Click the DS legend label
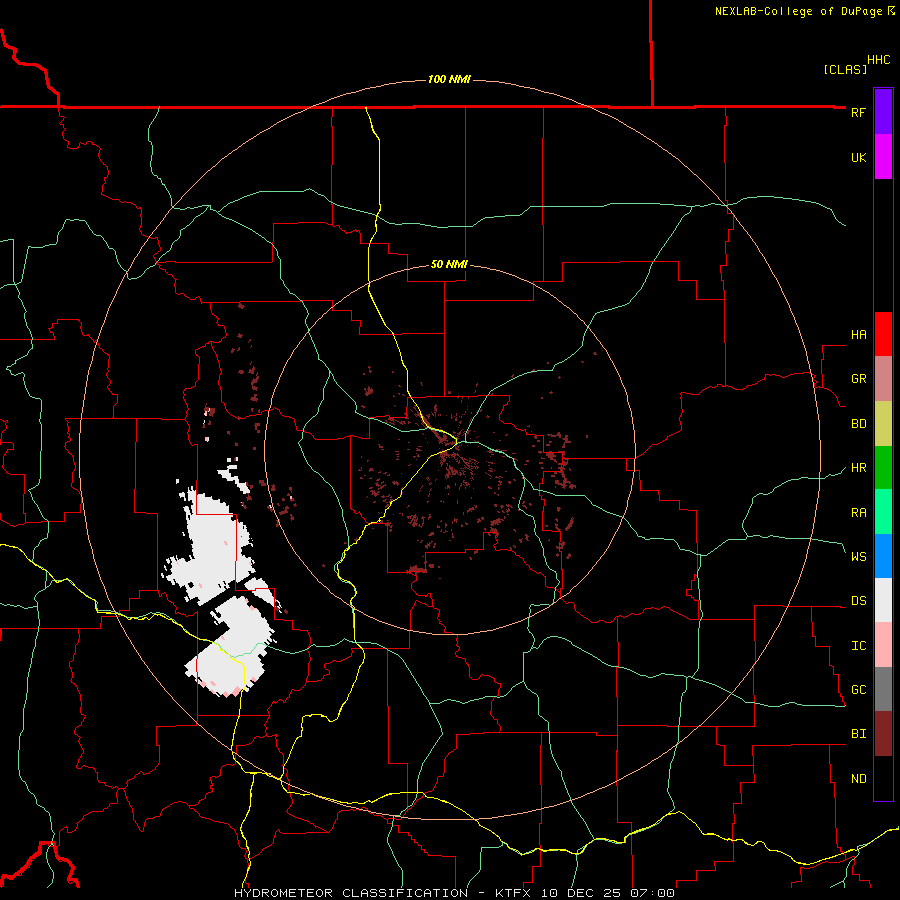The height and width of the screenshot is (900, 900). (x=858, y=601)
